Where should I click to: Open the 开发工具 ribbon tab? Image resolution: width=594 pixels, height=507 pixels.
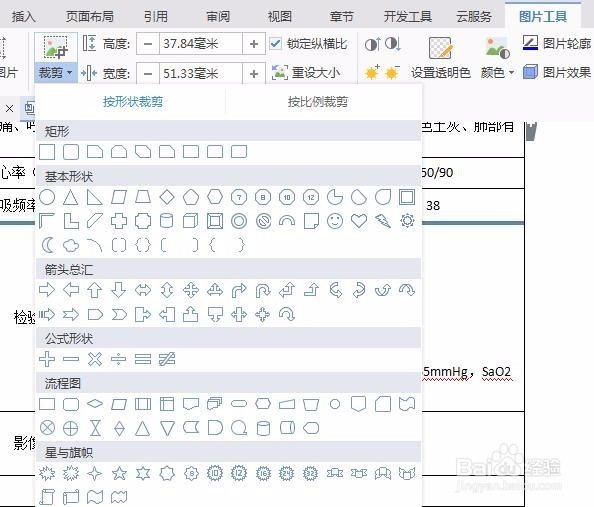tap(408, 17)
